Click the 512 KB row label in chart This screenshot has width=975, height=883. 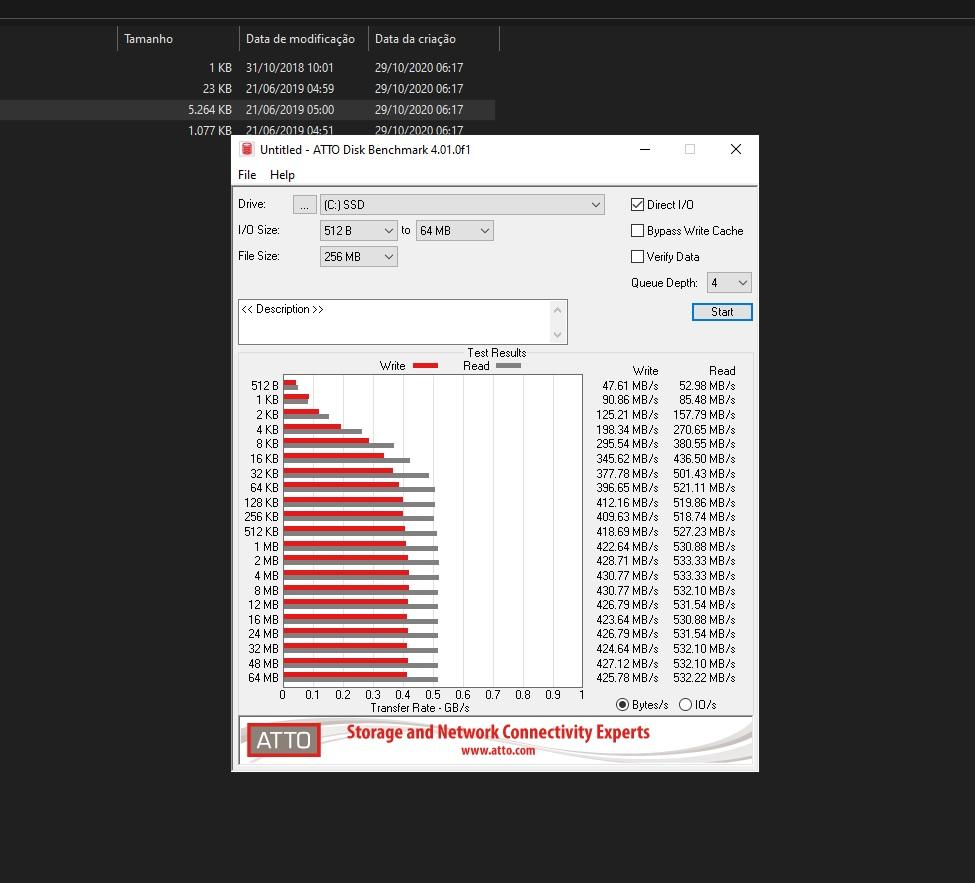pyautogui.click(x=261, y=532)
